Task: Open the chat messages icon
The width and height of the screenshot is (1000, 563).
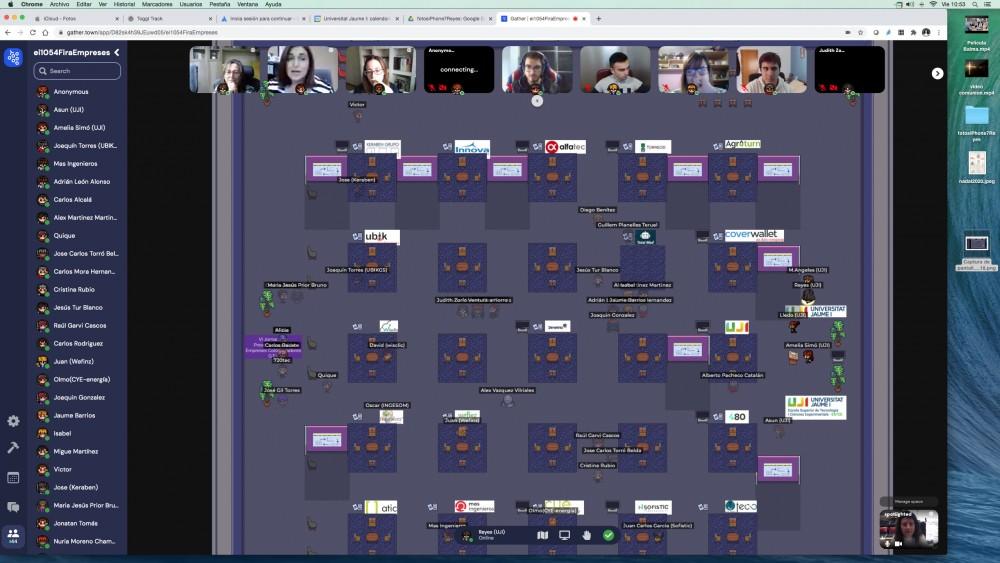Action: click(x=13, y=507)
